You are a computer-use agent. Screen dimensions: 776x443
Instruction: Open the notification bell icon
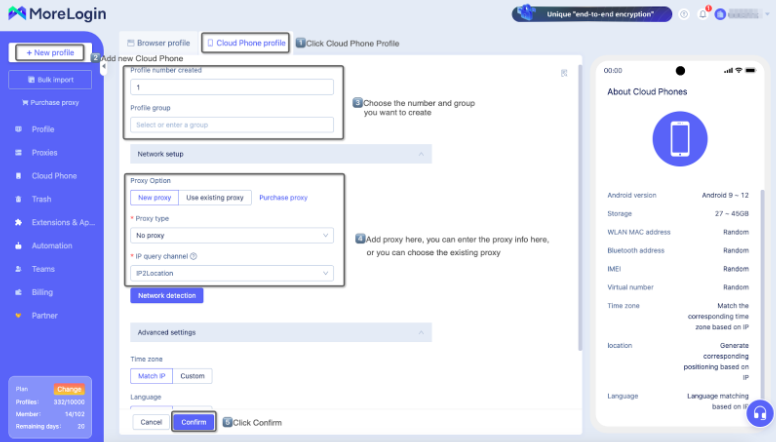click(703, 14)
